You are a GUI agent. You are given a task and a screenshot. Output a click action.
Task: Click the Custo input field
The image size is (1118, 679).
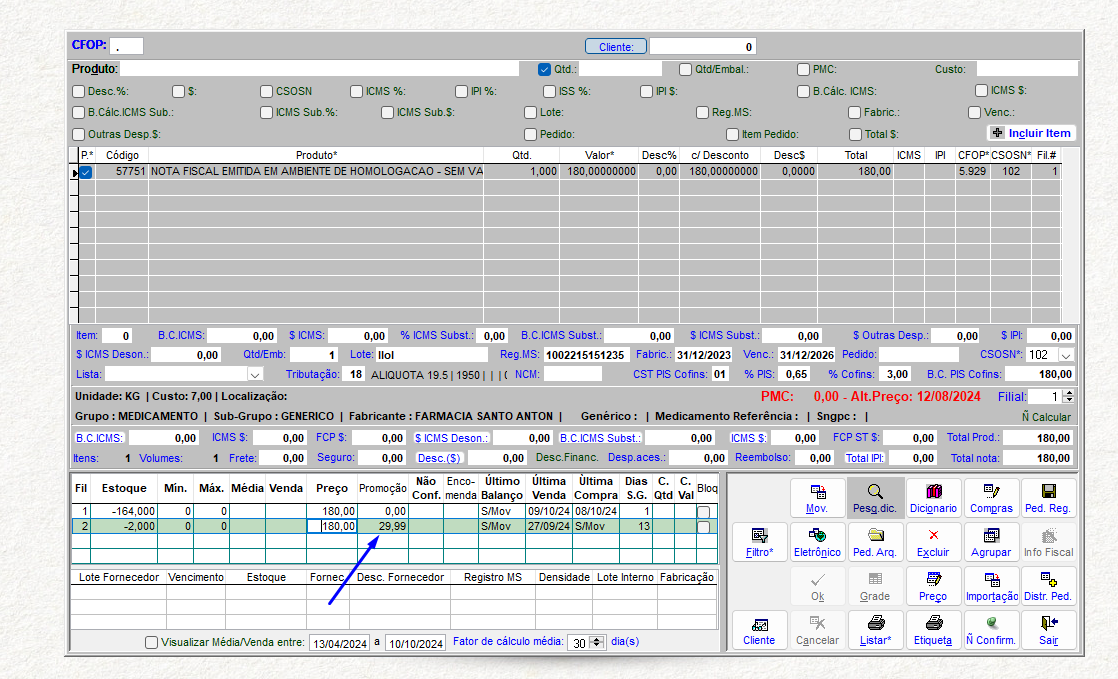(1027, 68)
